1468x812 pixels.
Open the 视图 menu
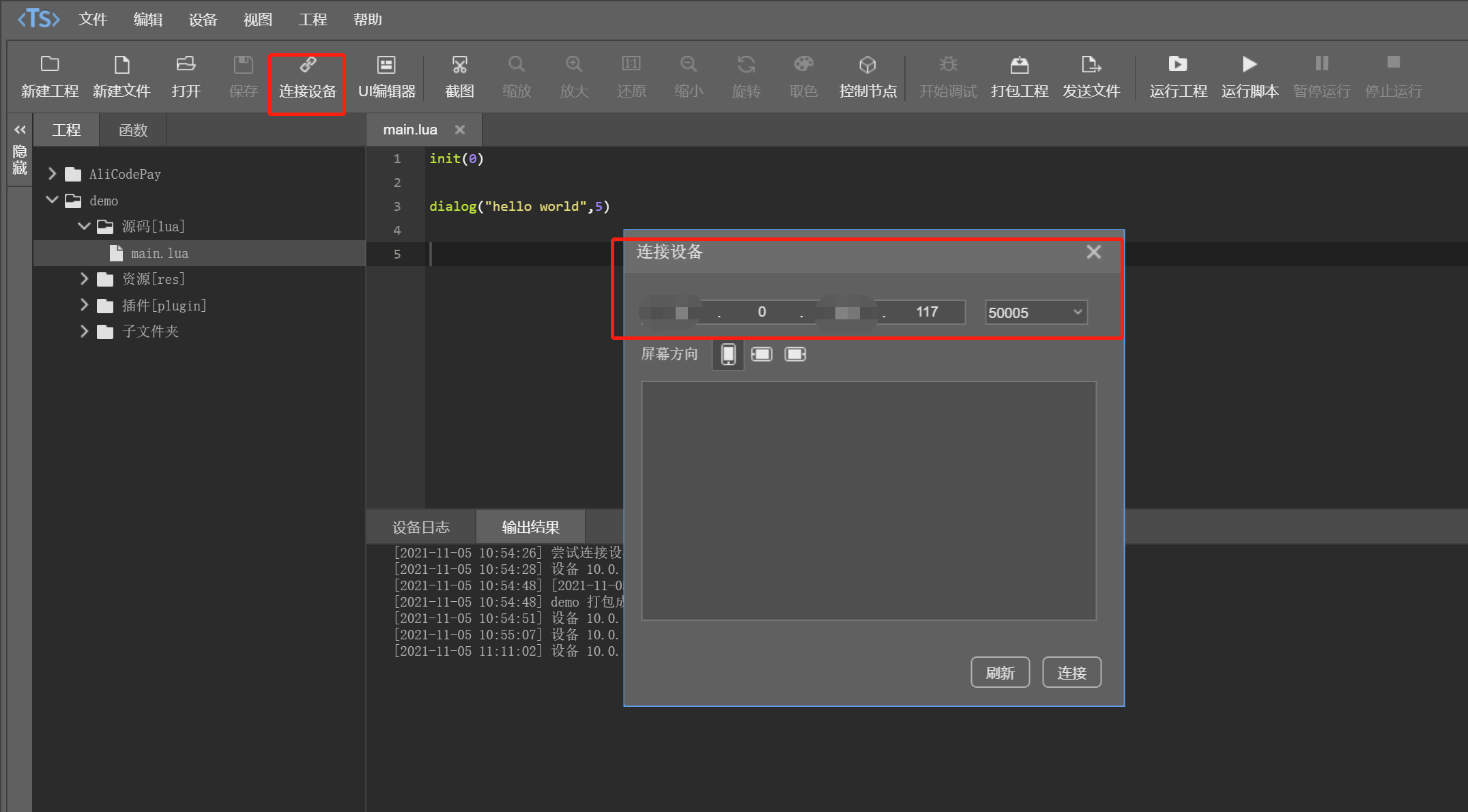click(258, 19)
